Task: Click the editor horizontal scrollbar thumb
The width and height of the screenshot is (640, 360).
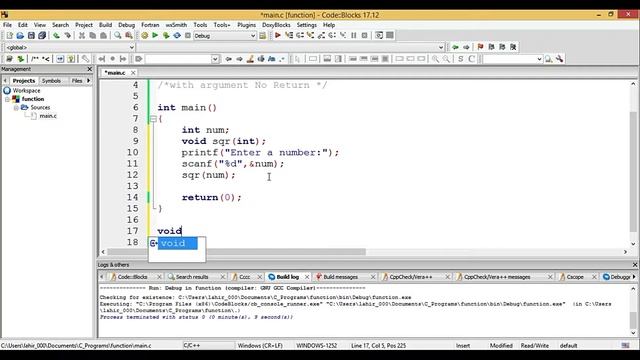Action: pos(236,252)
